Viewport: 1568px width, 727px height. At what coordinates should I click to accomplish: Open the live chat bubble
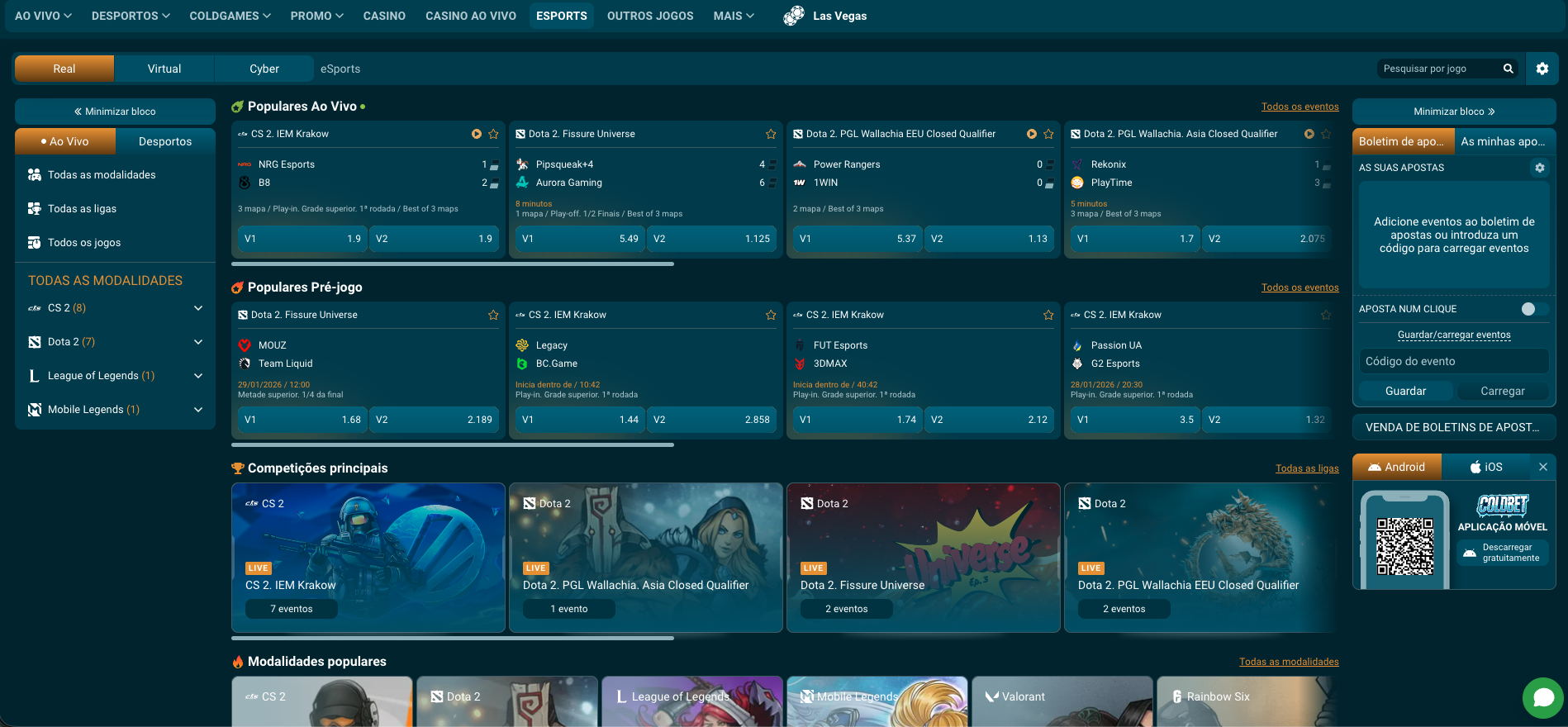[x=1542, y=698]
